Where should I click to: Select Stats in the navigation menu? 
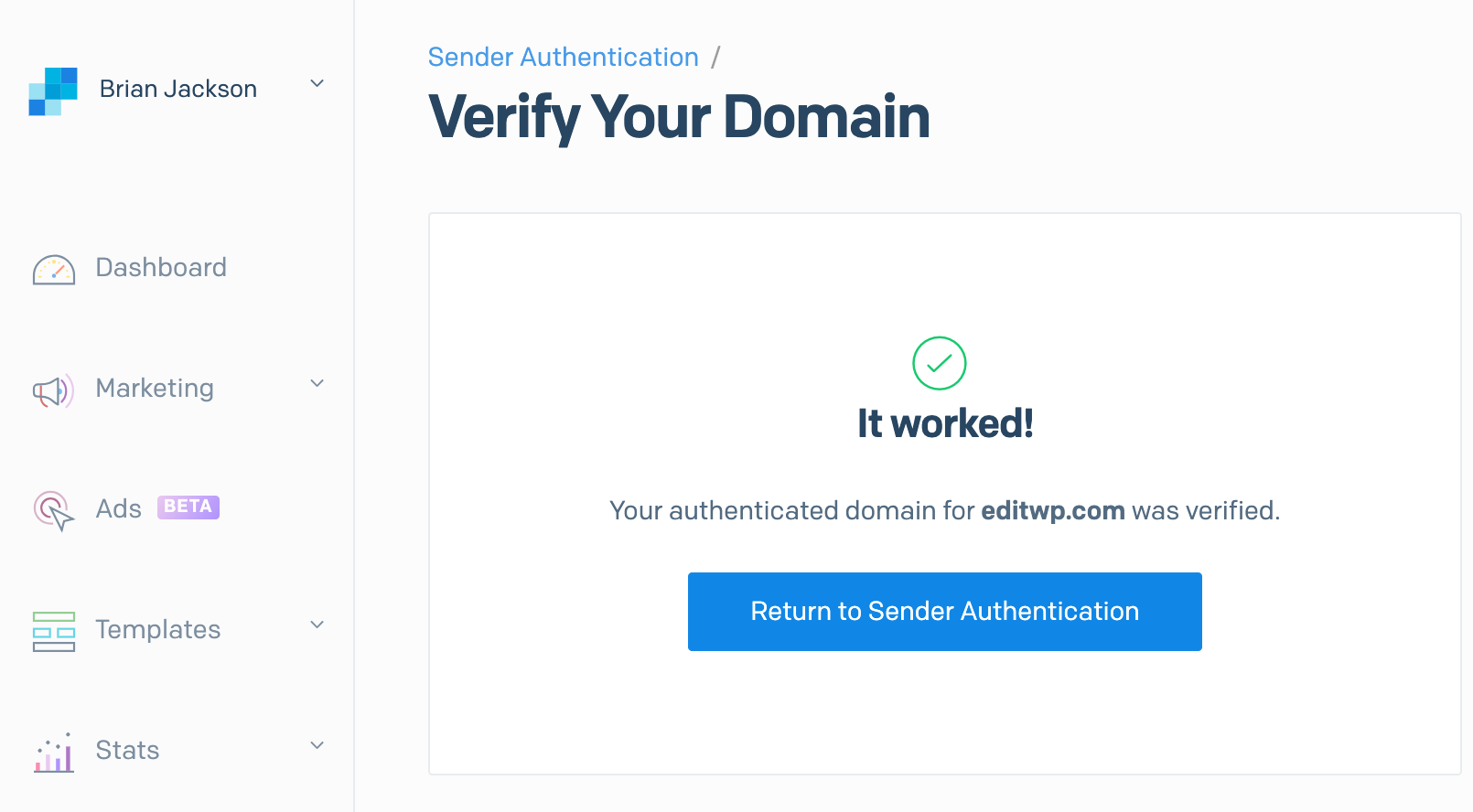point(126,751)
